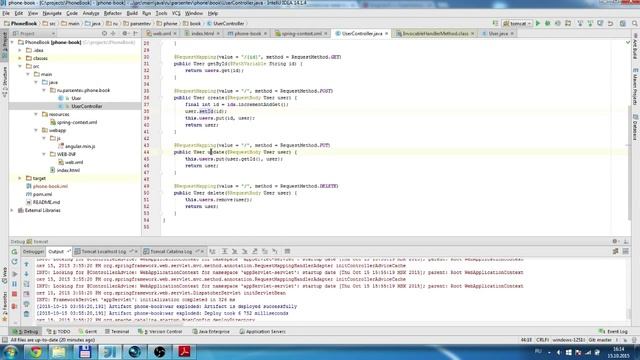Click the undo arrow icon in the main toolbar

[x=611, y=24]
